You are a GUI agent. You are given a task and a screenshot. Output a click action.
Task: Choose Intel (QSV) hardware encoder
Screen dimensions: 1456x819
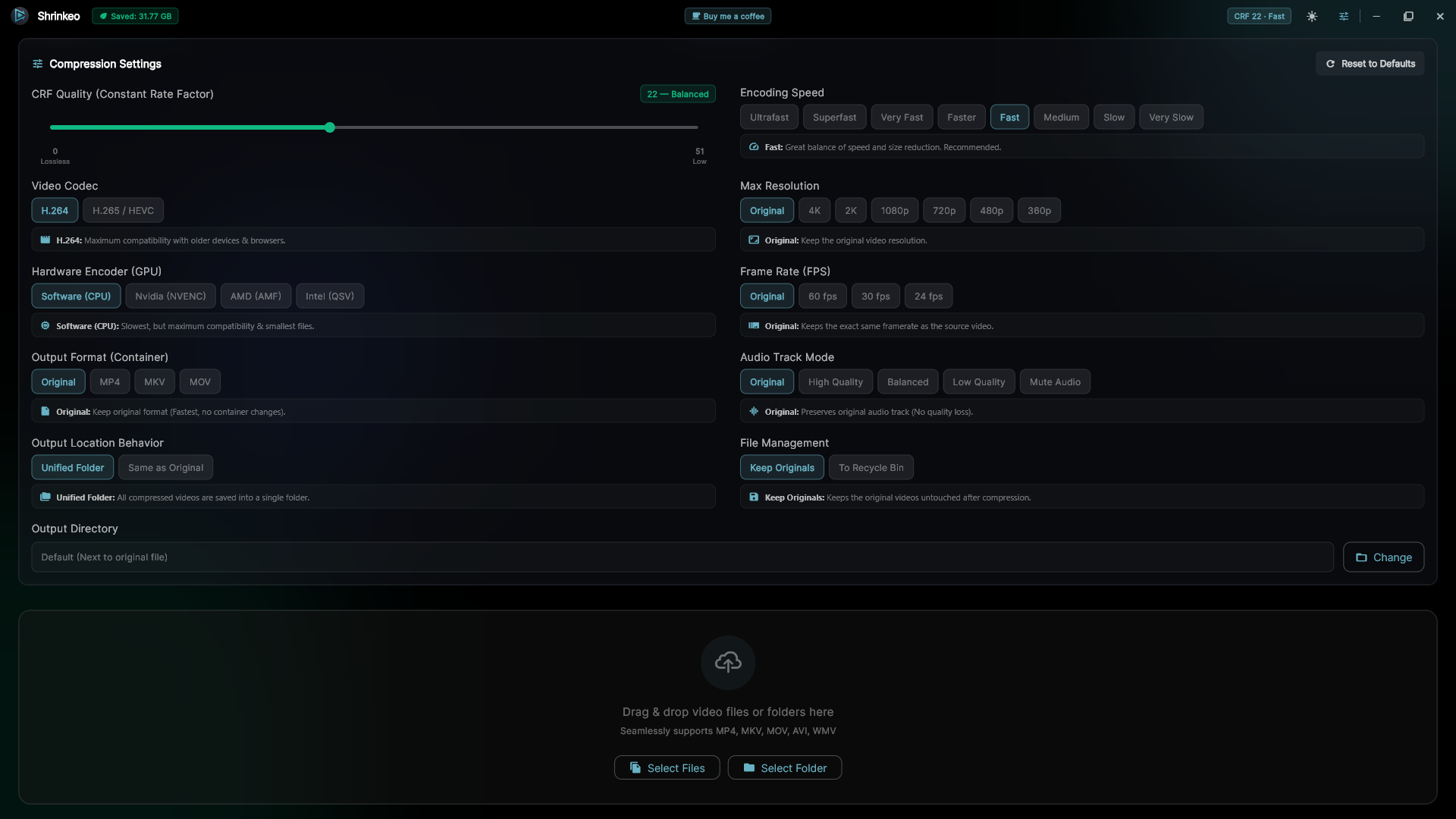click(330, 296)
